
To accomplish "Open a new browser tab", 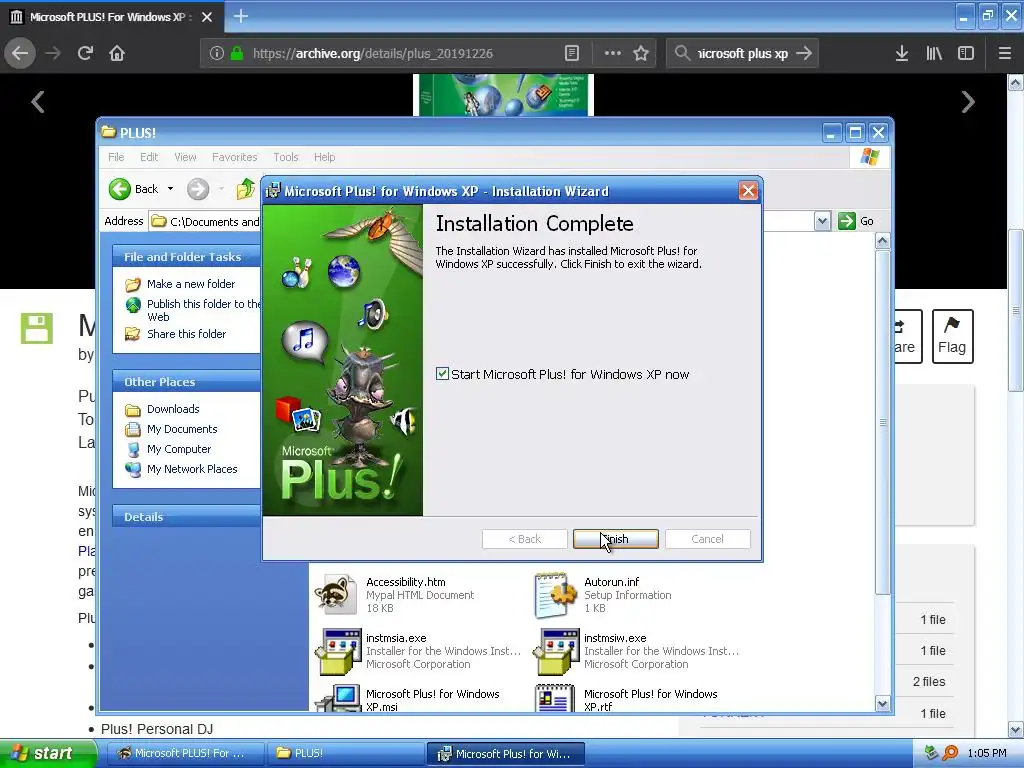I will (x=240, y=16).
